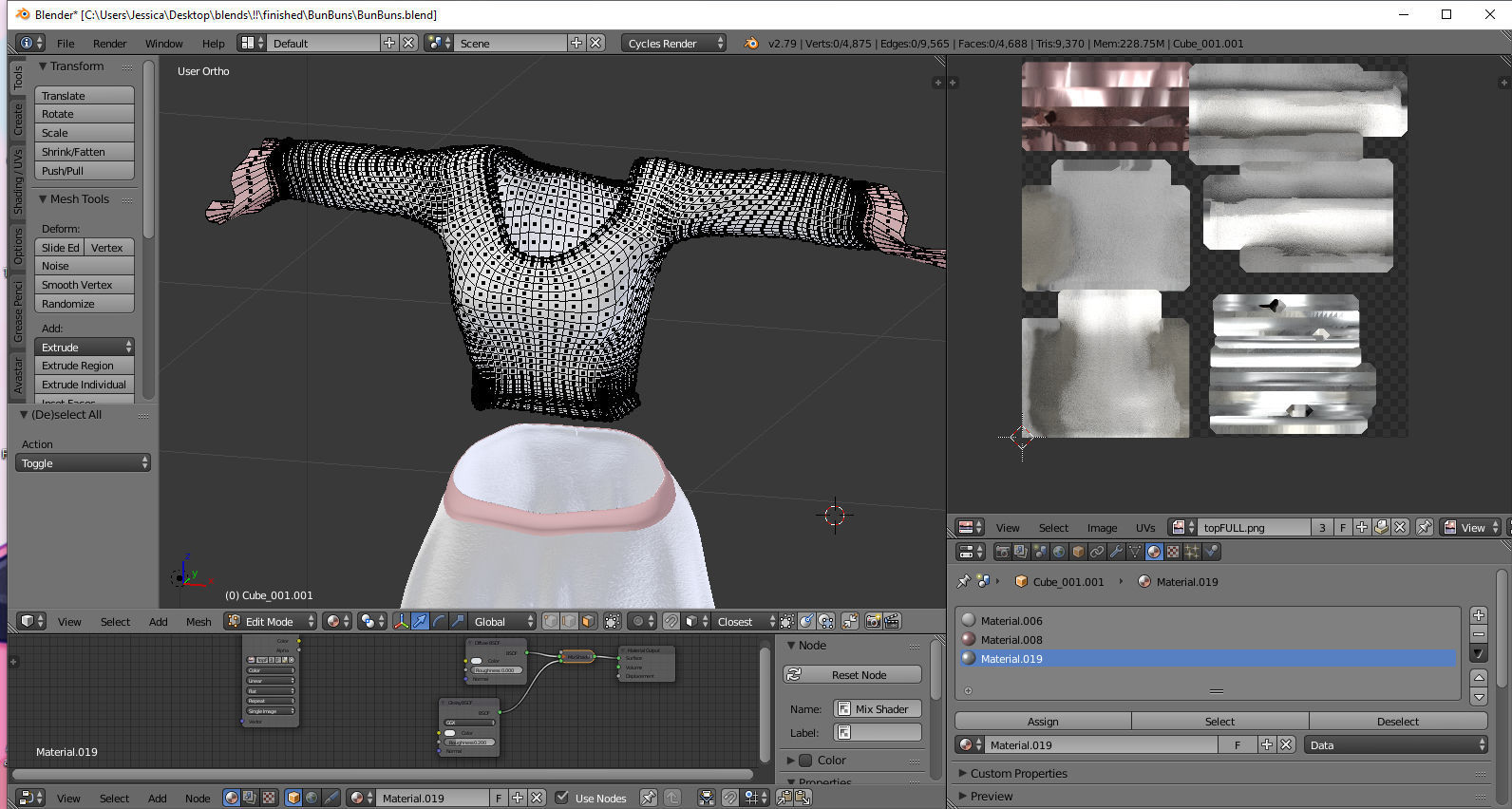Image resolution: width=1512 pixels, height=809 pixels.
Task: Expand the Preview panel
Action: (991, 797)
